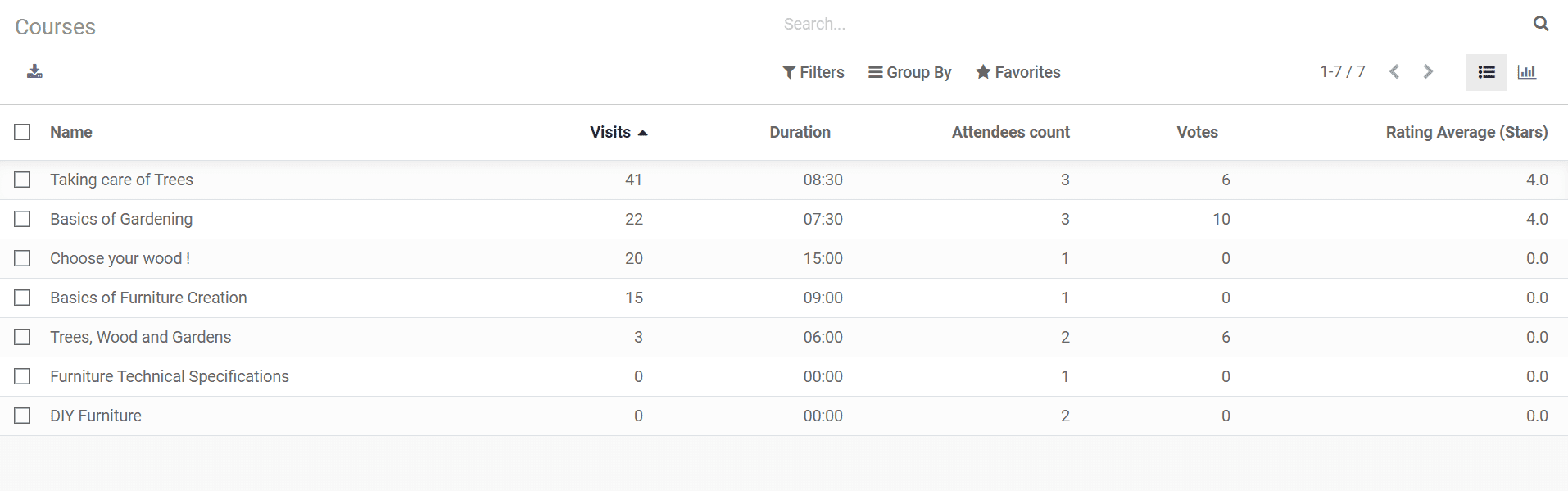The image size is (1568, 491).
Task: Sort by Rating Average (Stars) column
Action: pos(1466,132)
